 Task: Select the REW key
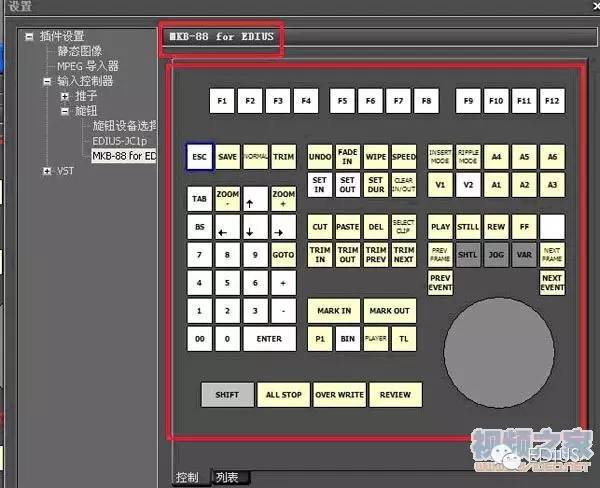[x=496, y=227]
